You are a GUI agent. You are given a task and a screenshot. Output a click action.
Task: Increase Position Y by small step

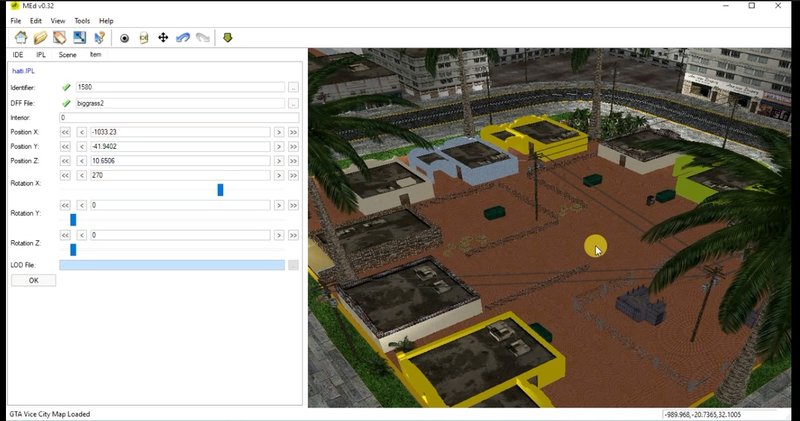[x=279, y=146]
